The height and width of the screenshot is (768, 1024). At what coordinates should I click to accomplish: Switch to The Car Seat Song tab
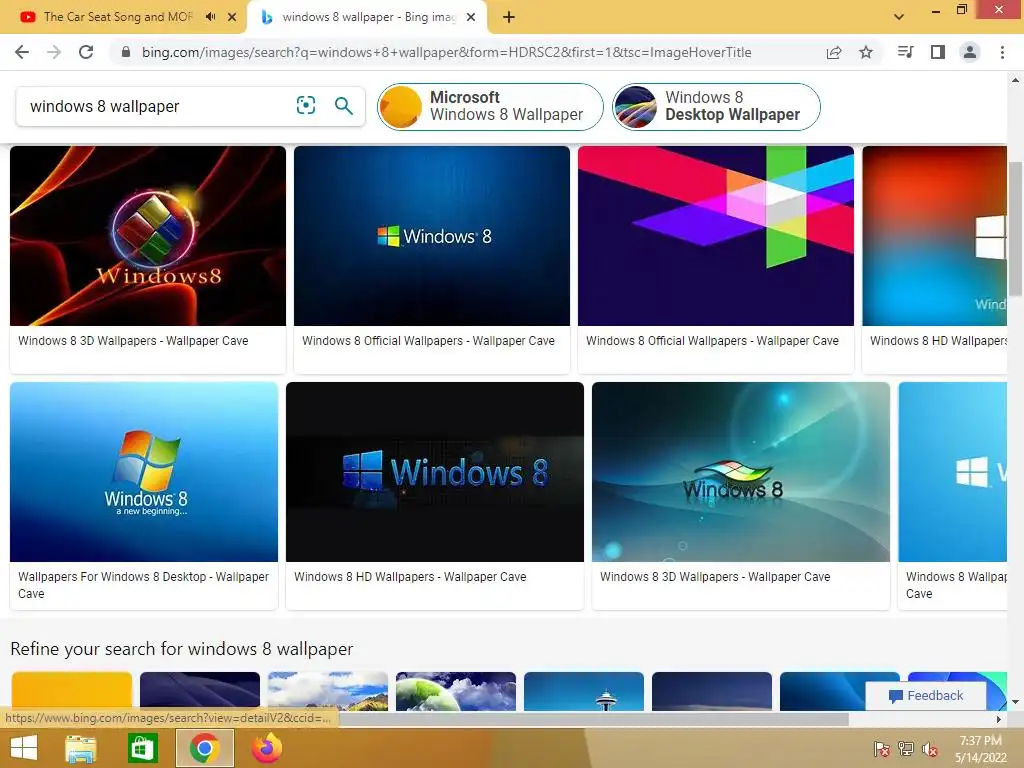click(119, 17)
